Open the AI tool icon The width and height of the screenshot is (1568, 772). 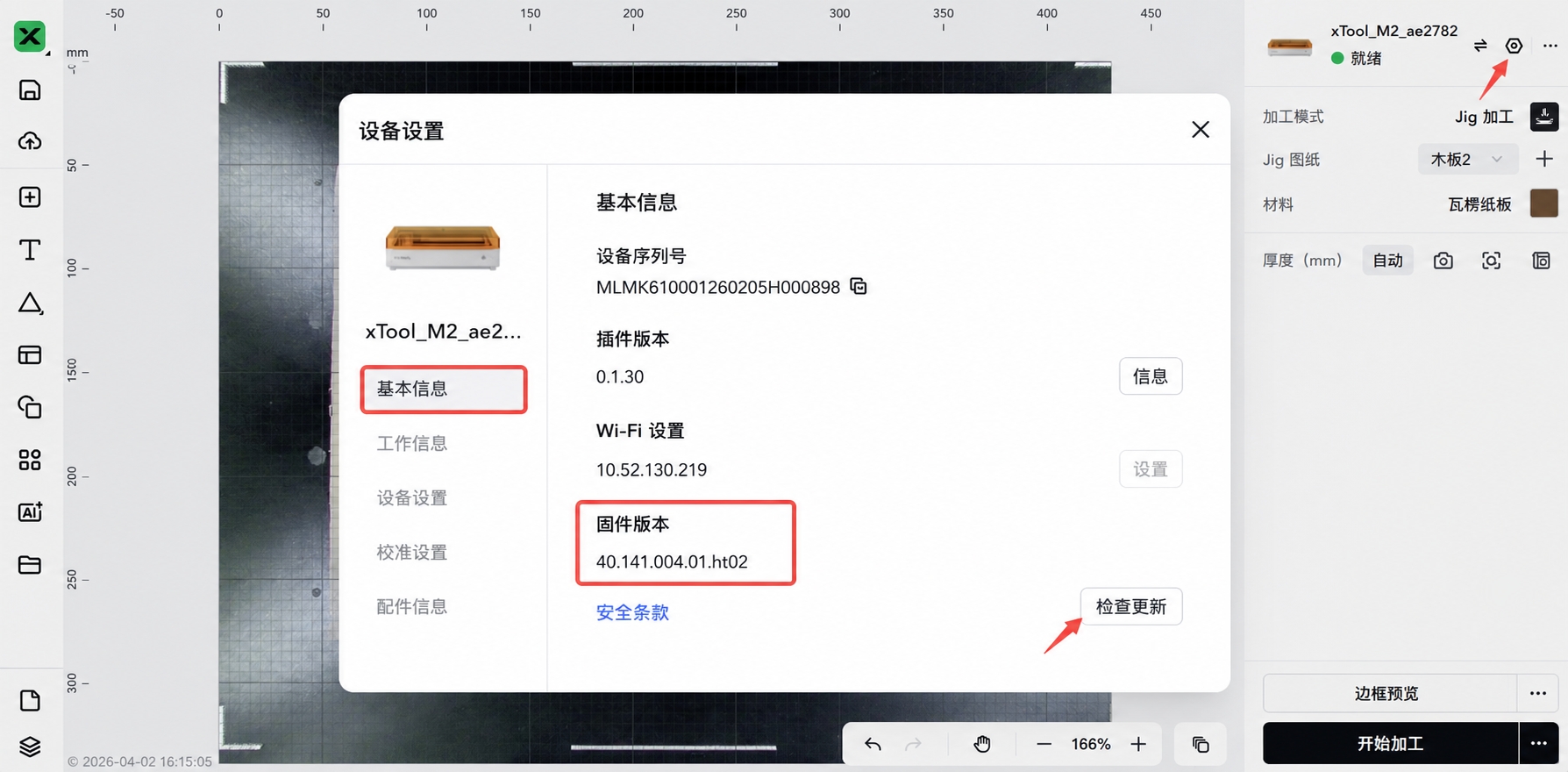[30, 512]
